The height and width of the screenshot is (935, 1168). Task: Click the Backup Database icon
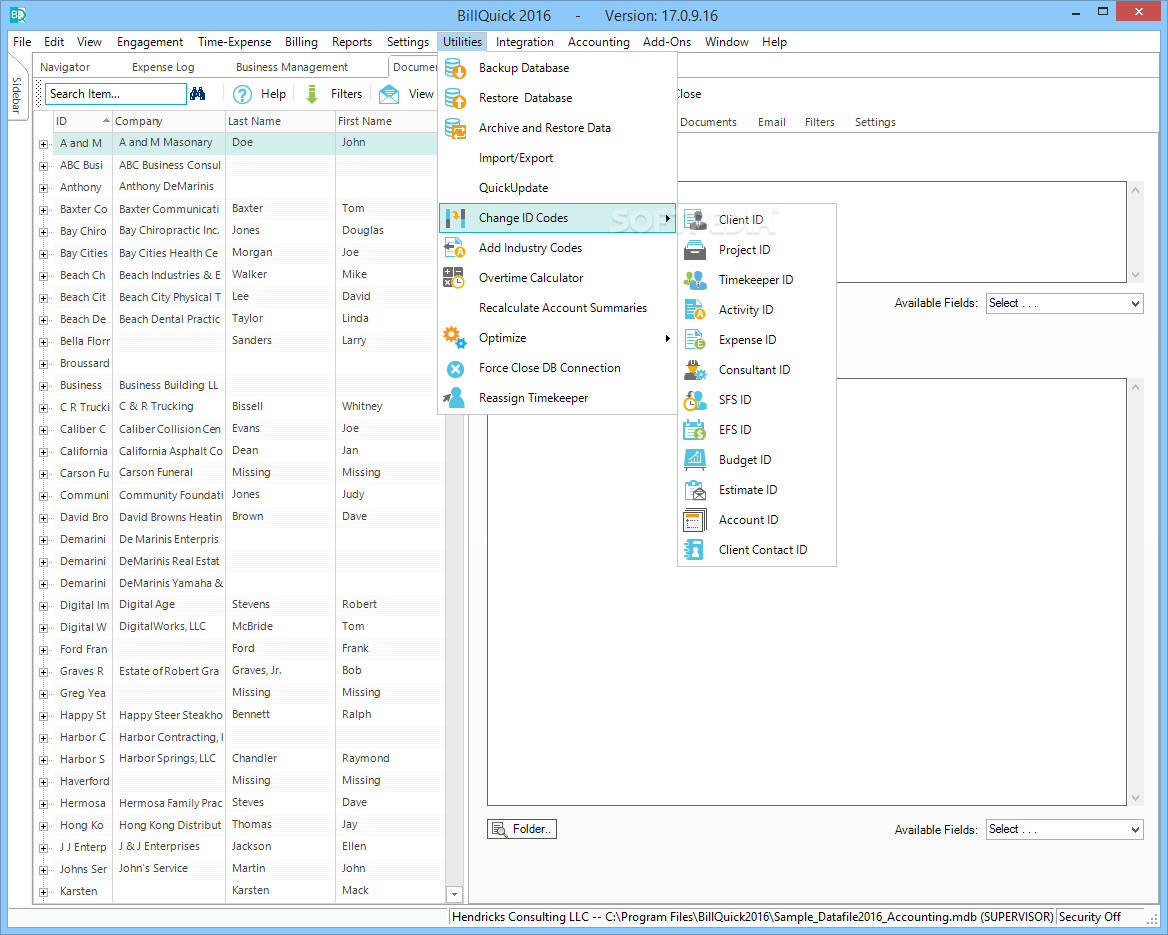tap(455, 69)
